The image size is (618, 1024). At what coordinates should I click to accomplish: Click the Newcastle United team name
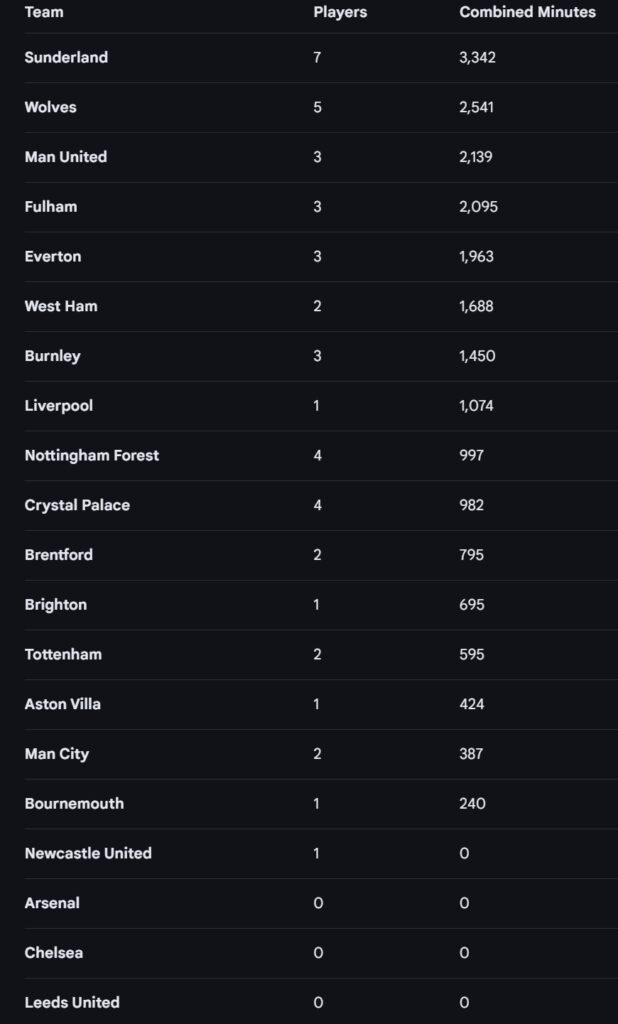pos(88,853)
